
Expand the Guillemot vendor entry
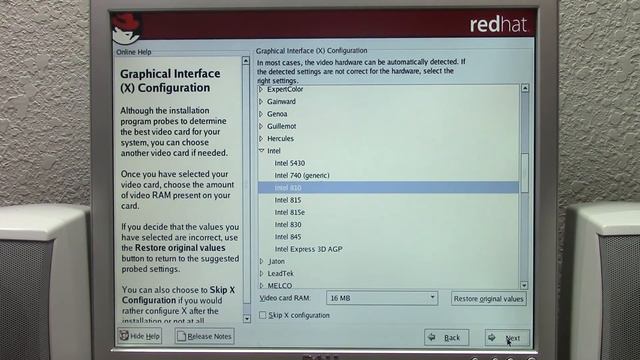pyautogui.click(x=261, y=126)
